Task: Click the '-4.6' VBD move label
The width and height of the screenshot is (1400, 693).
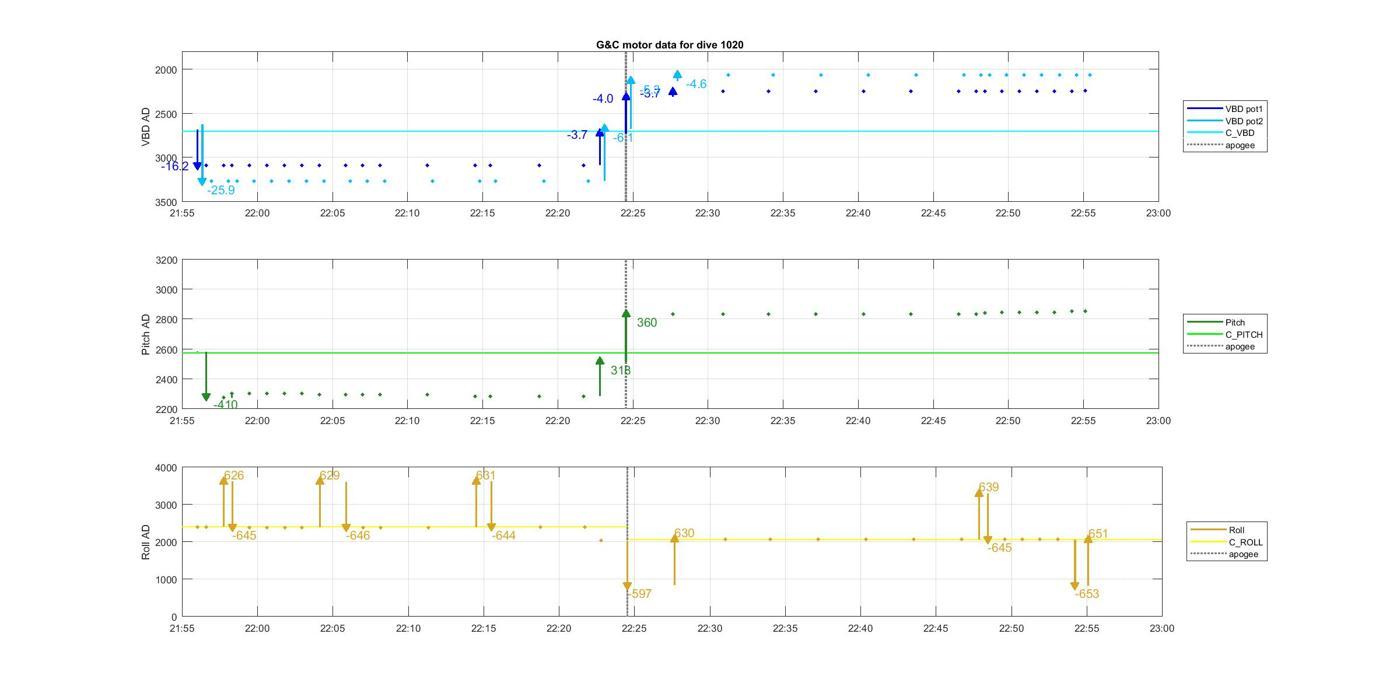Action: (696, 84)
